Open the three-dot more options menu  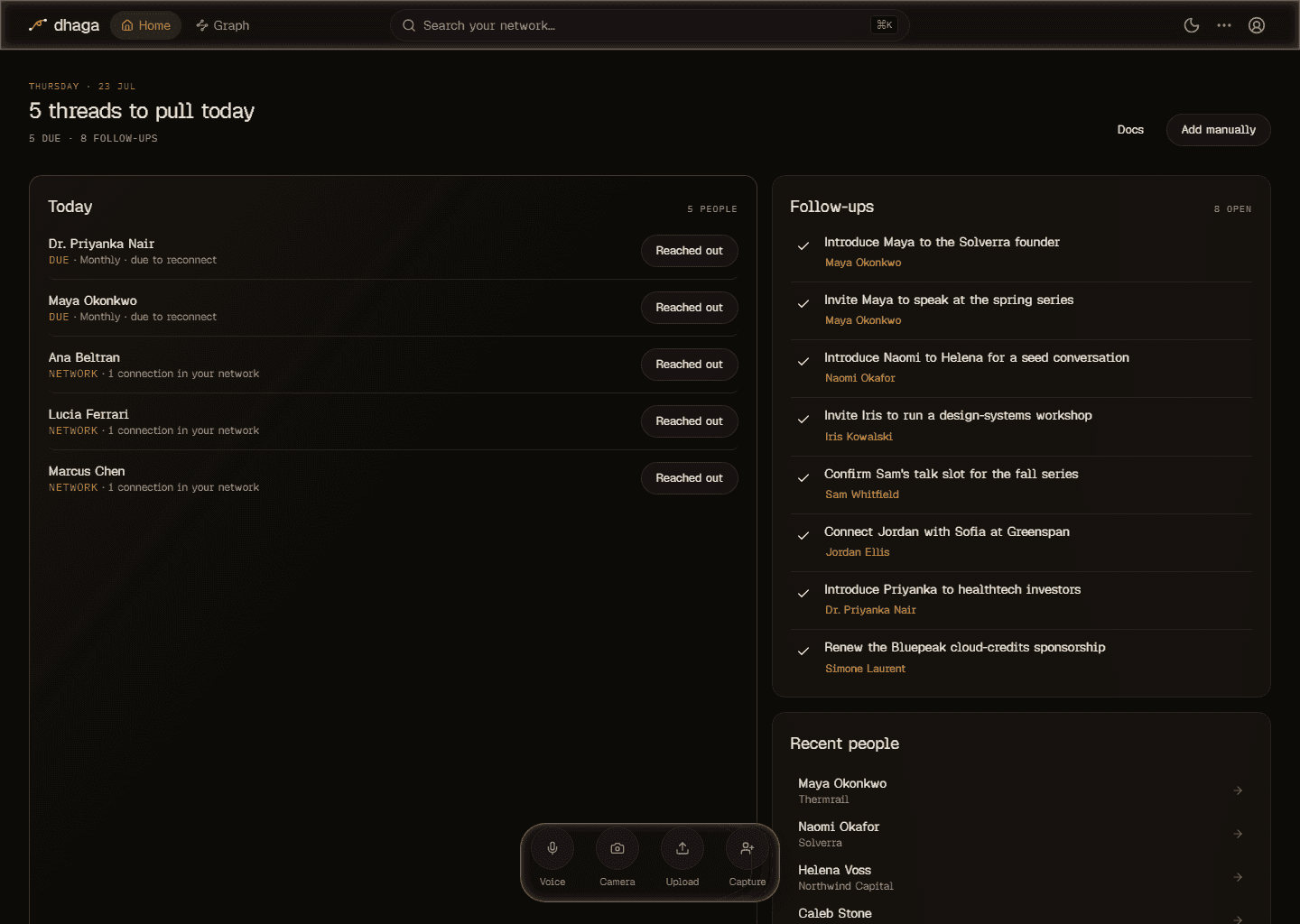[x=1224, y=25]
